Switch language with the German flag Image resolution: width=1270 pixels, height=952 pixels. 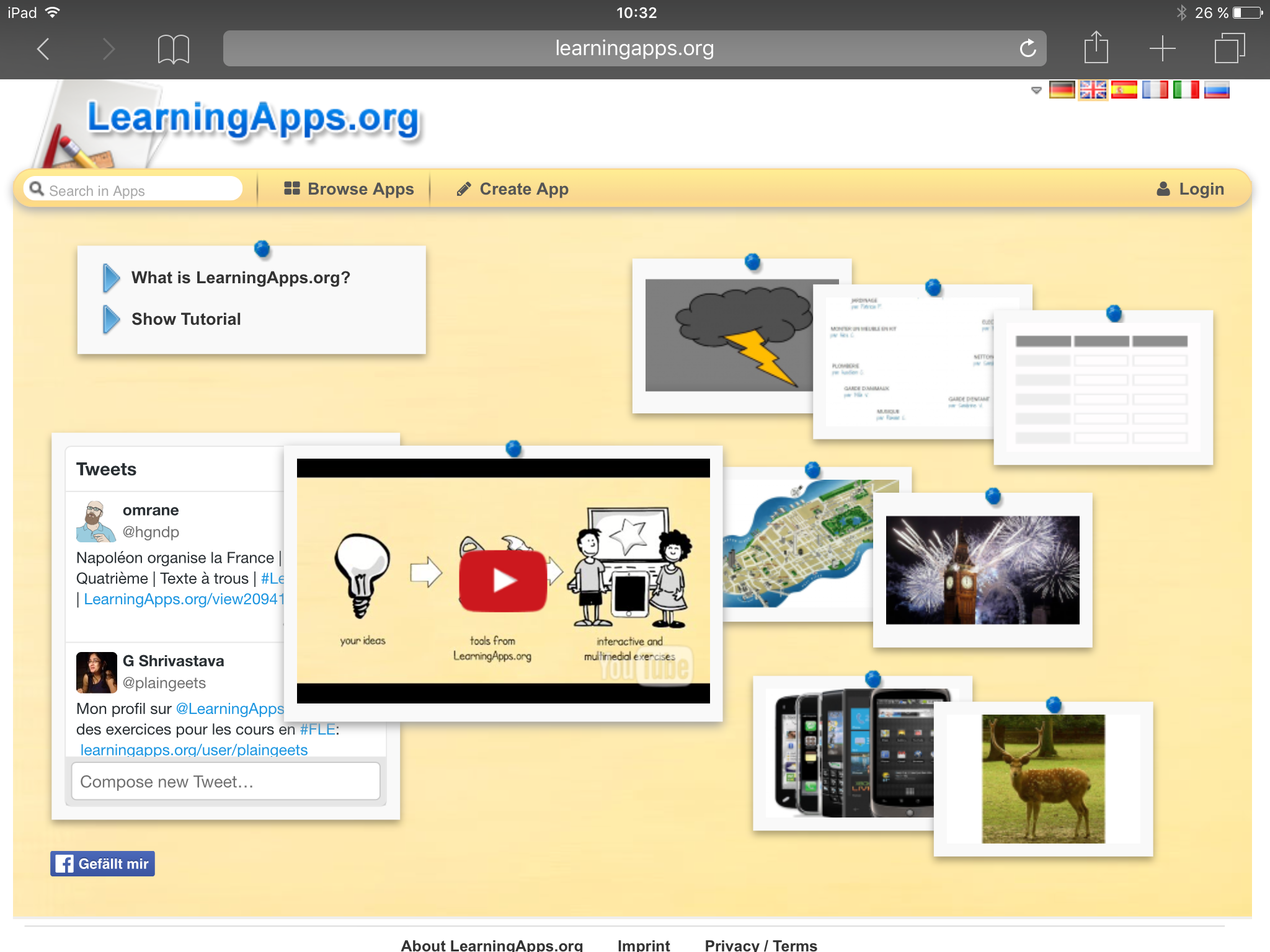1062,90
